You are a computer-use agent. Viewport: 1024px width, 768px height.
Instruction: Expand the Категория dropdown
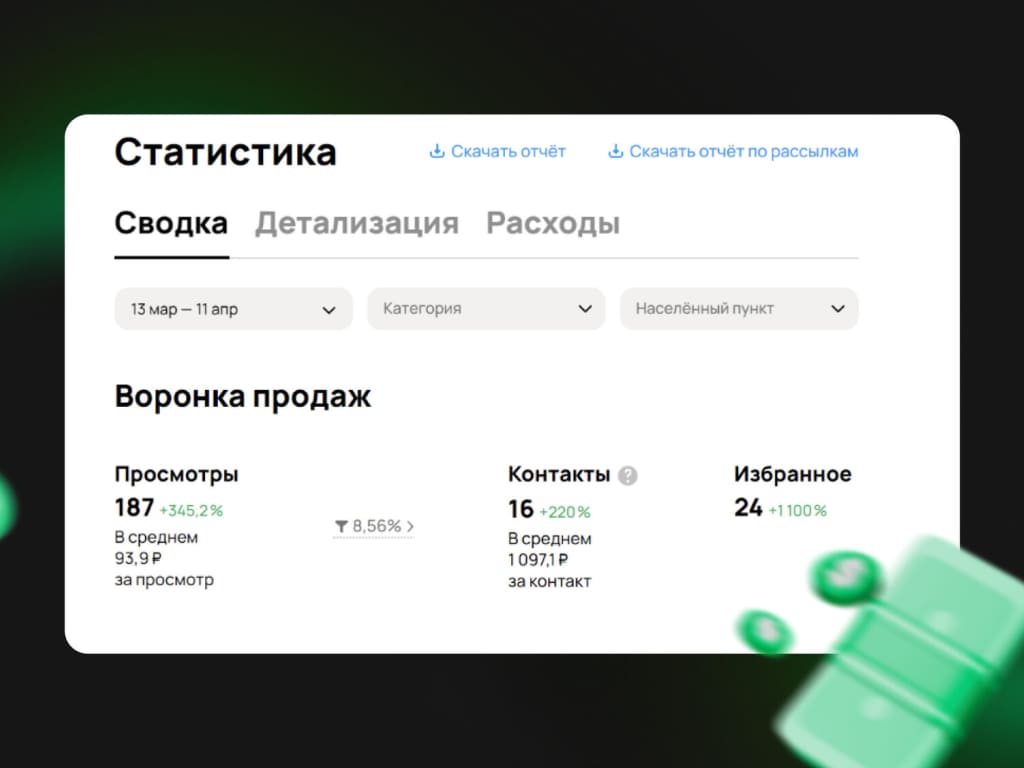click(x=486, y=308)
